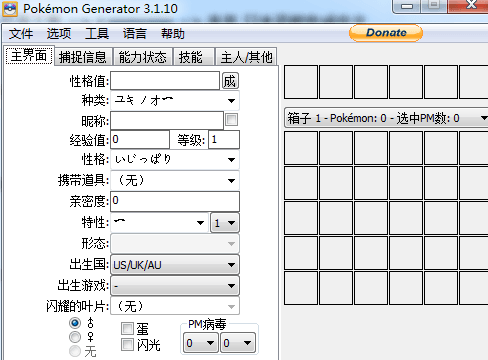Expand the 出生游戏 origin game dropdown
The width and height of the screenshot is (488, 360).
coord(175,286)
